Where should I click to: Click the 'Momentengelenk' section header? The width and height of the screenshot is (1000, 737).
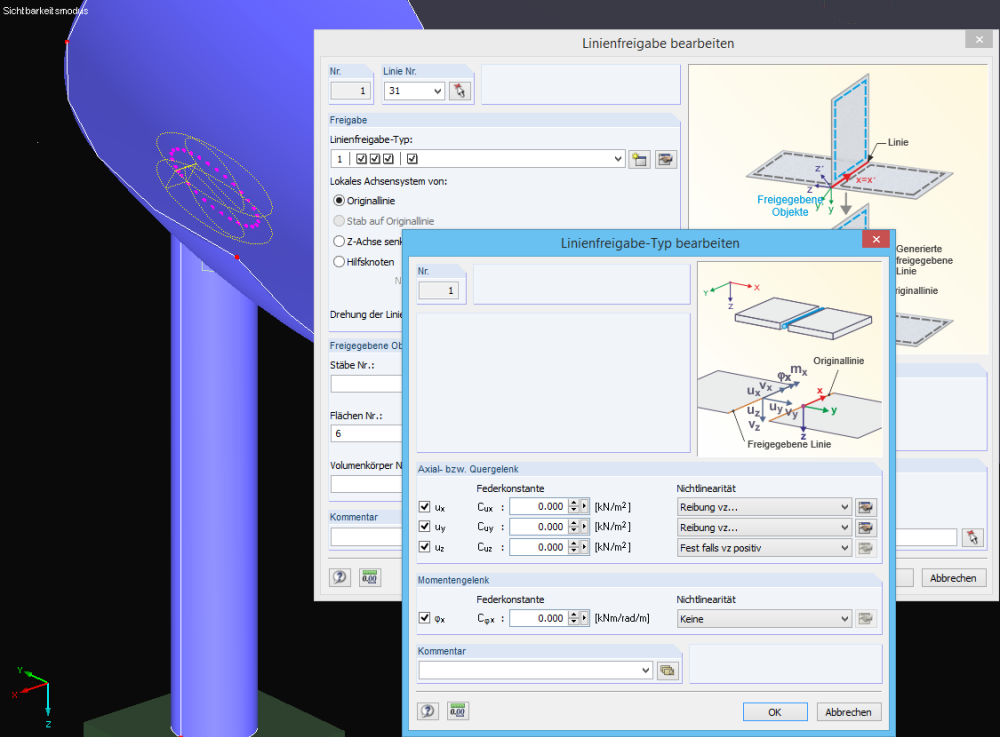click(x=453, y=580)
